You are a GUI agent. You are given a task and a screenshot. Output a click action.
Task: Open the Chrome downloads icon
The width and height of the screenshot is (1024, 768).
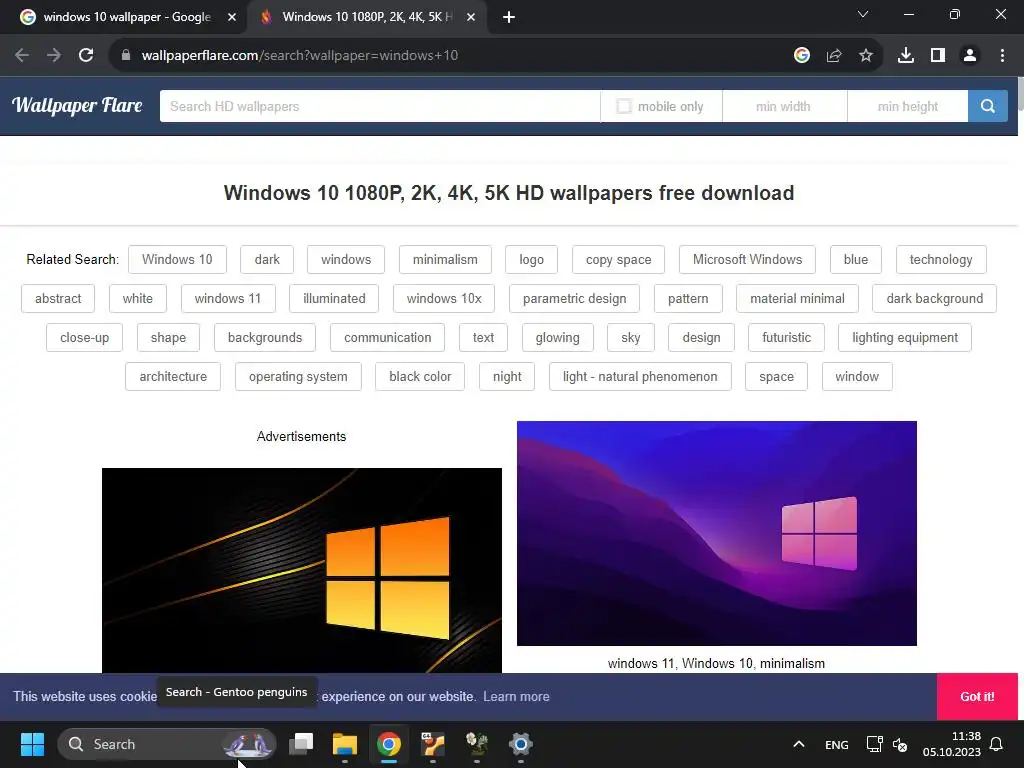906,56
